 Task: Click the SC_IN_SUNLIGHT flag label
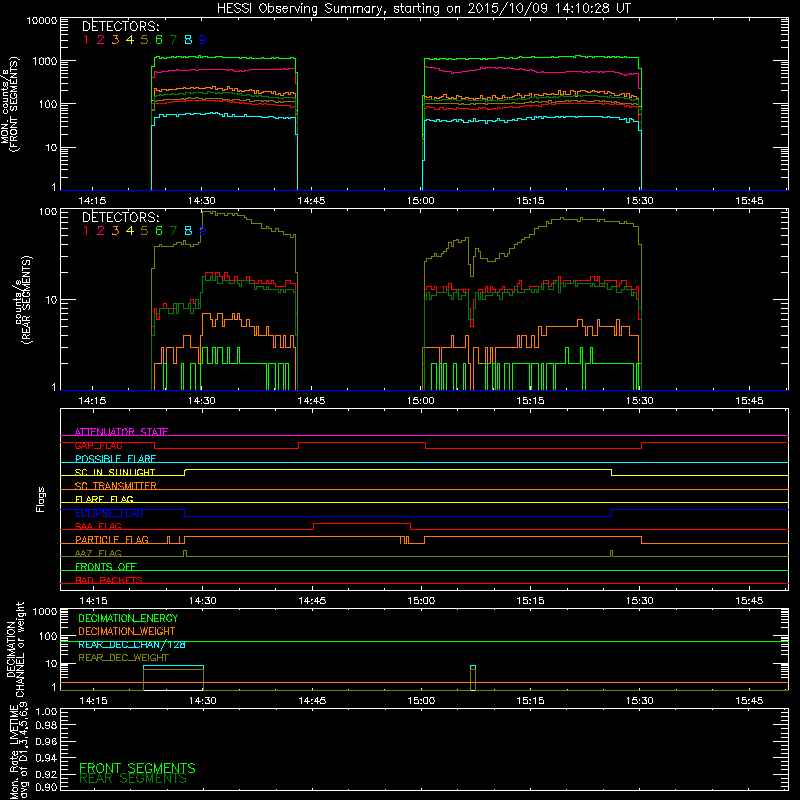(115, 472)
